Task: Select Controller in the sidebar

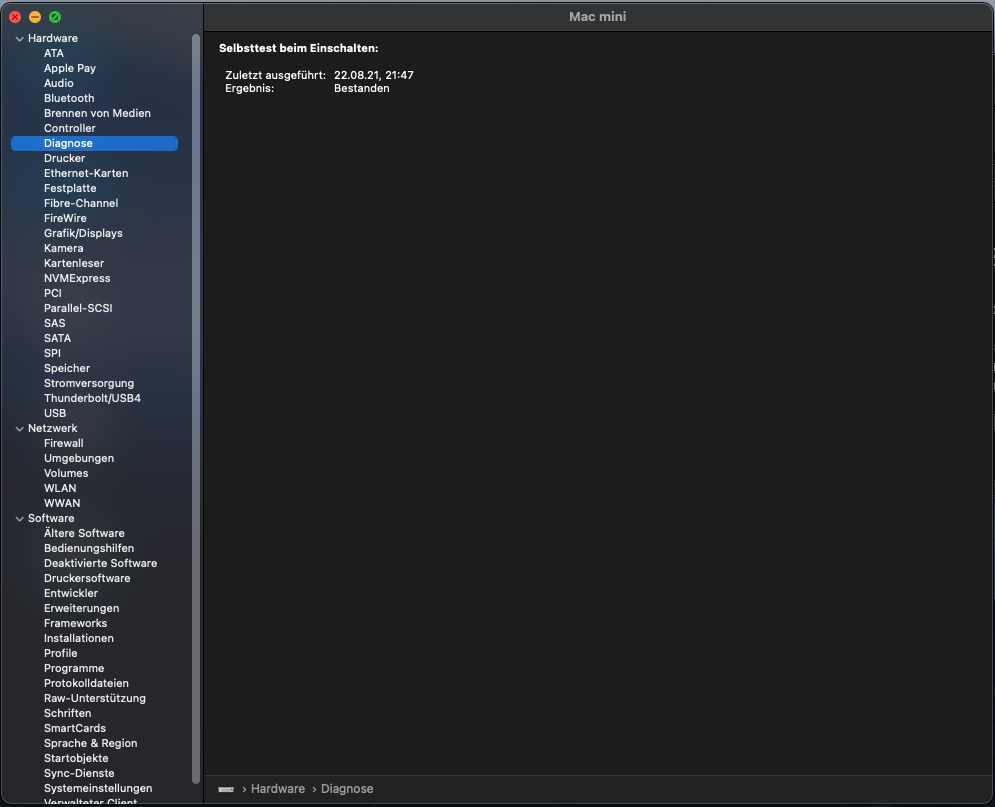Action: pos(70,128)
